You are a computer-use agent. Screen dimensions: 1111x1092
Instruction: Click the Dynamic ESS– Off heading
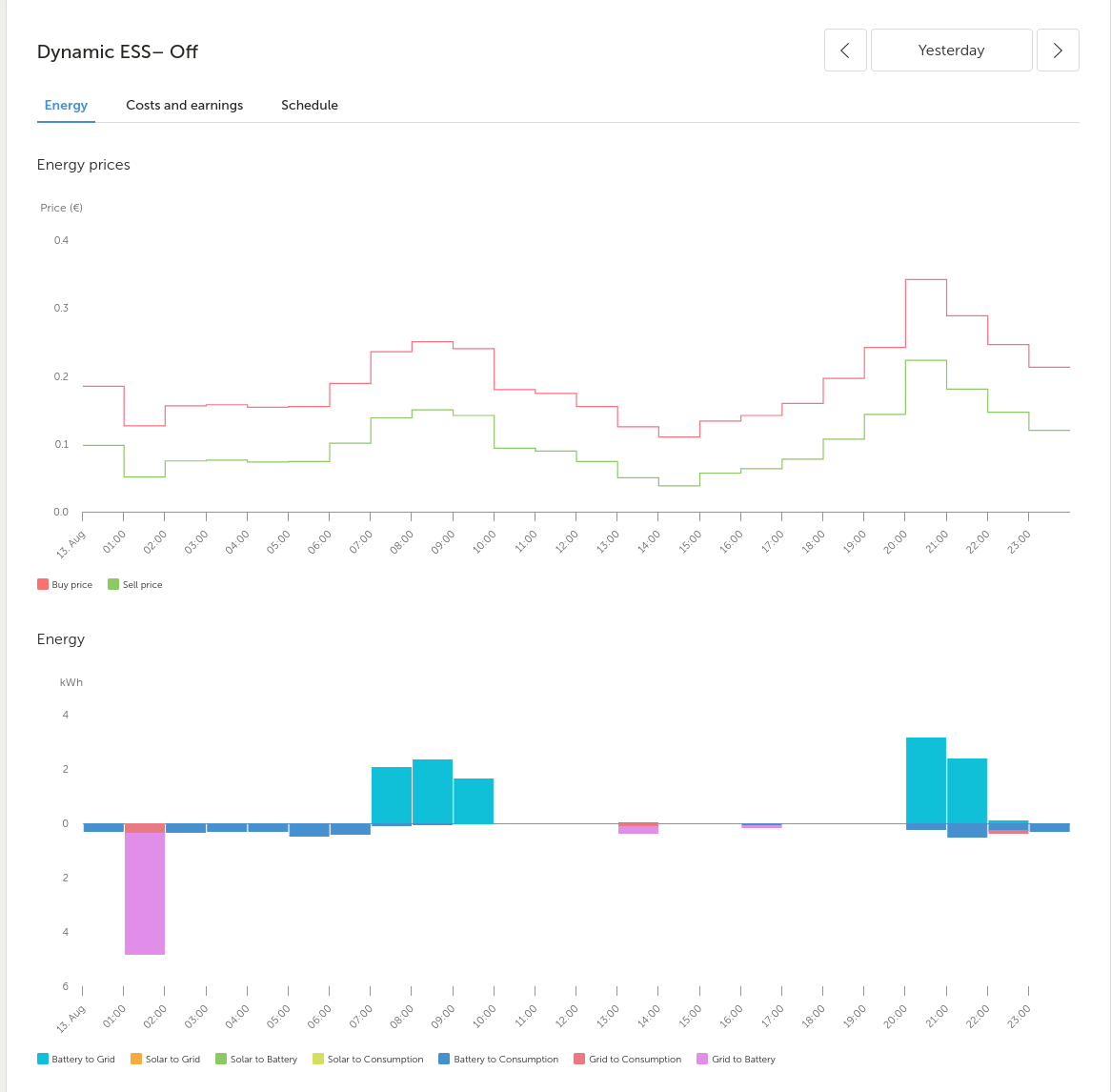tap(117, 51)
